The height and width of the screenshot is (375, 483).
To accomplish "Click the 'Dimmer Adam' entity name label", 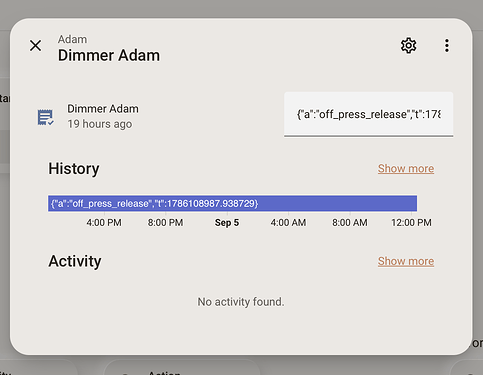I will [x=103, y=109].
